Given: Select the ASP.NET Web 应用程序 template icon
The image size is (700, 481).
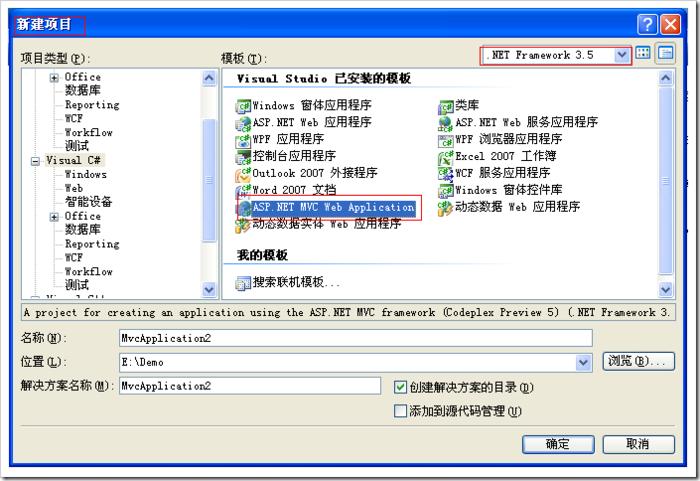Looking at the screenshot, I should coord(243,123).
